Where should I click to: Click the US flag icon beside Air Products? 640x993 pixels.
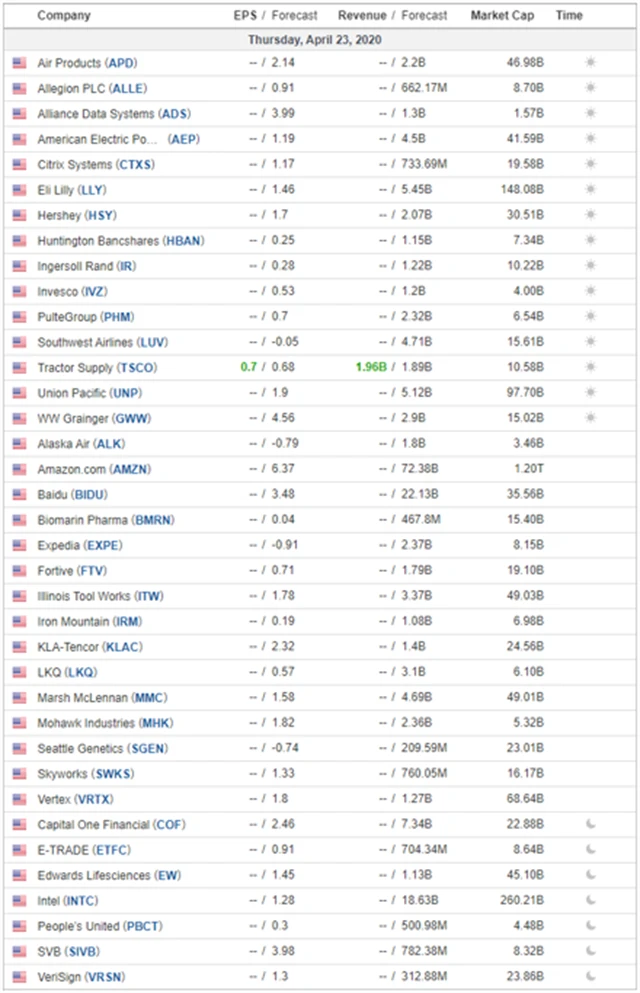pos(19,63)
